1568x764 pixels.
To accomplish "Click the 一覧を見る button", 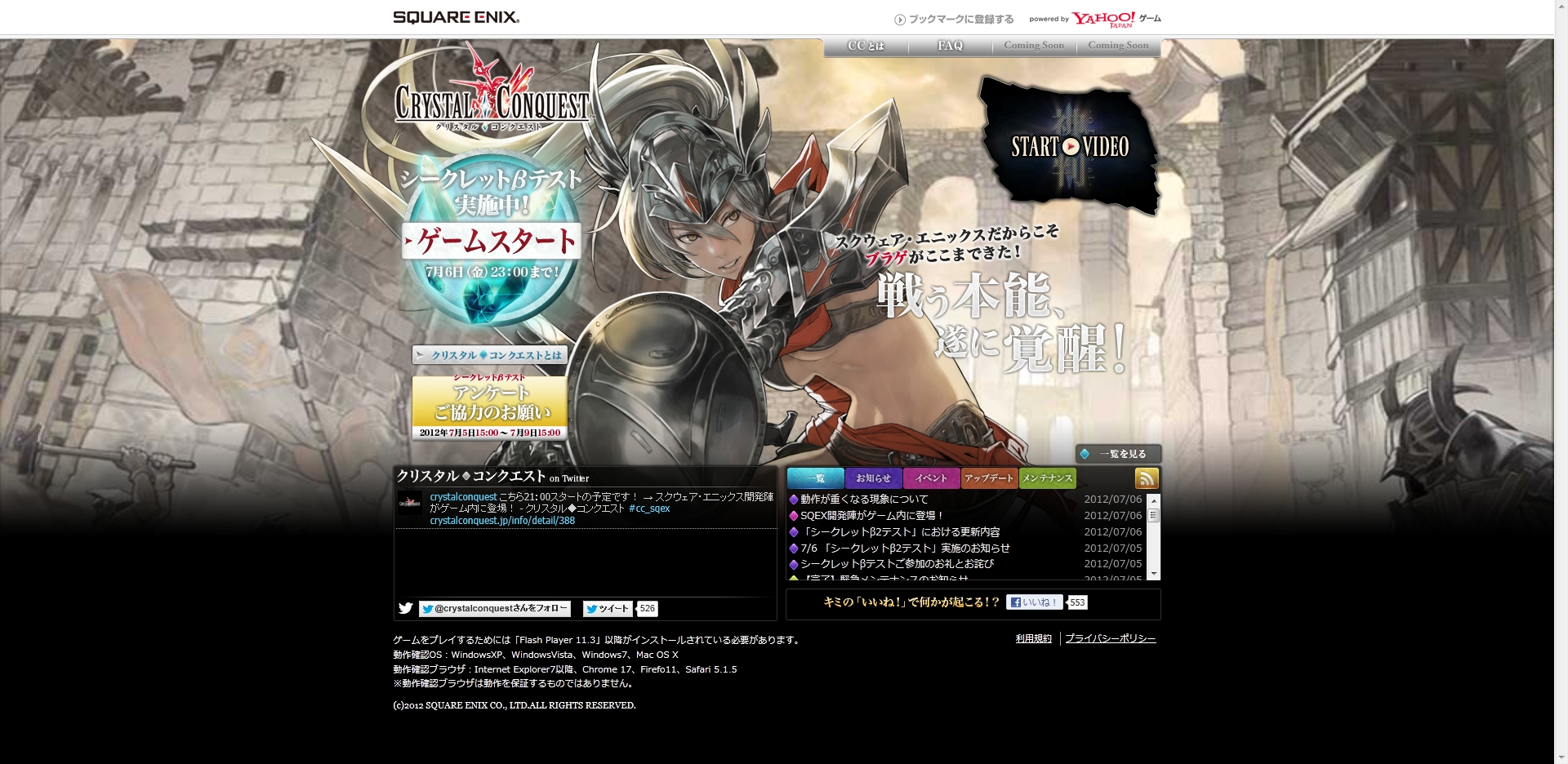I will point(1118,454).
